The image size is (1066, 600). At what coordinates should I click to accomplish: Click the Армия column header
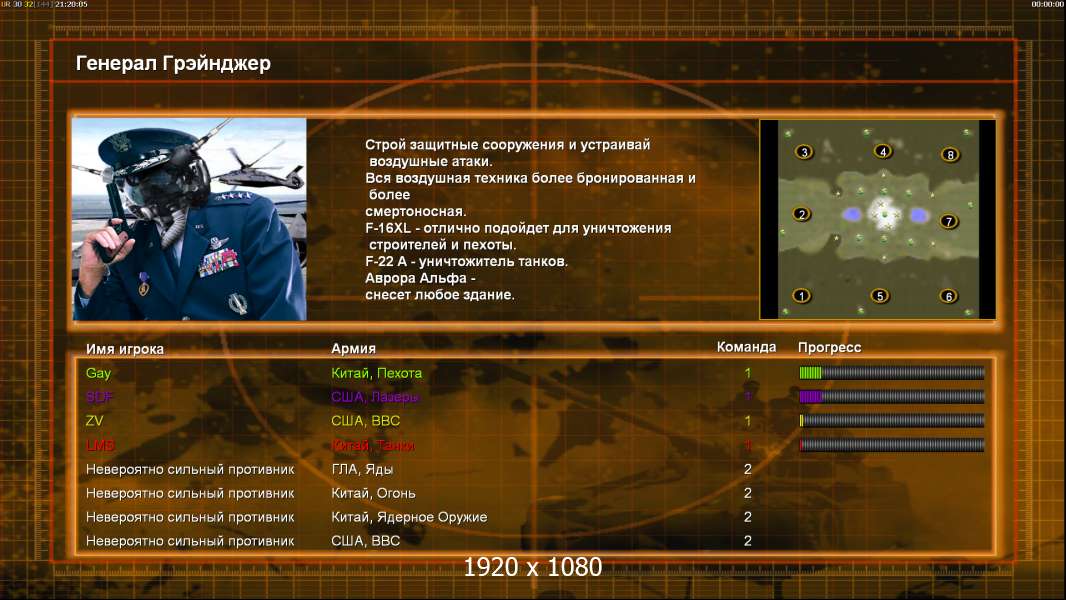pyautogui.click(x=354, y=349)
